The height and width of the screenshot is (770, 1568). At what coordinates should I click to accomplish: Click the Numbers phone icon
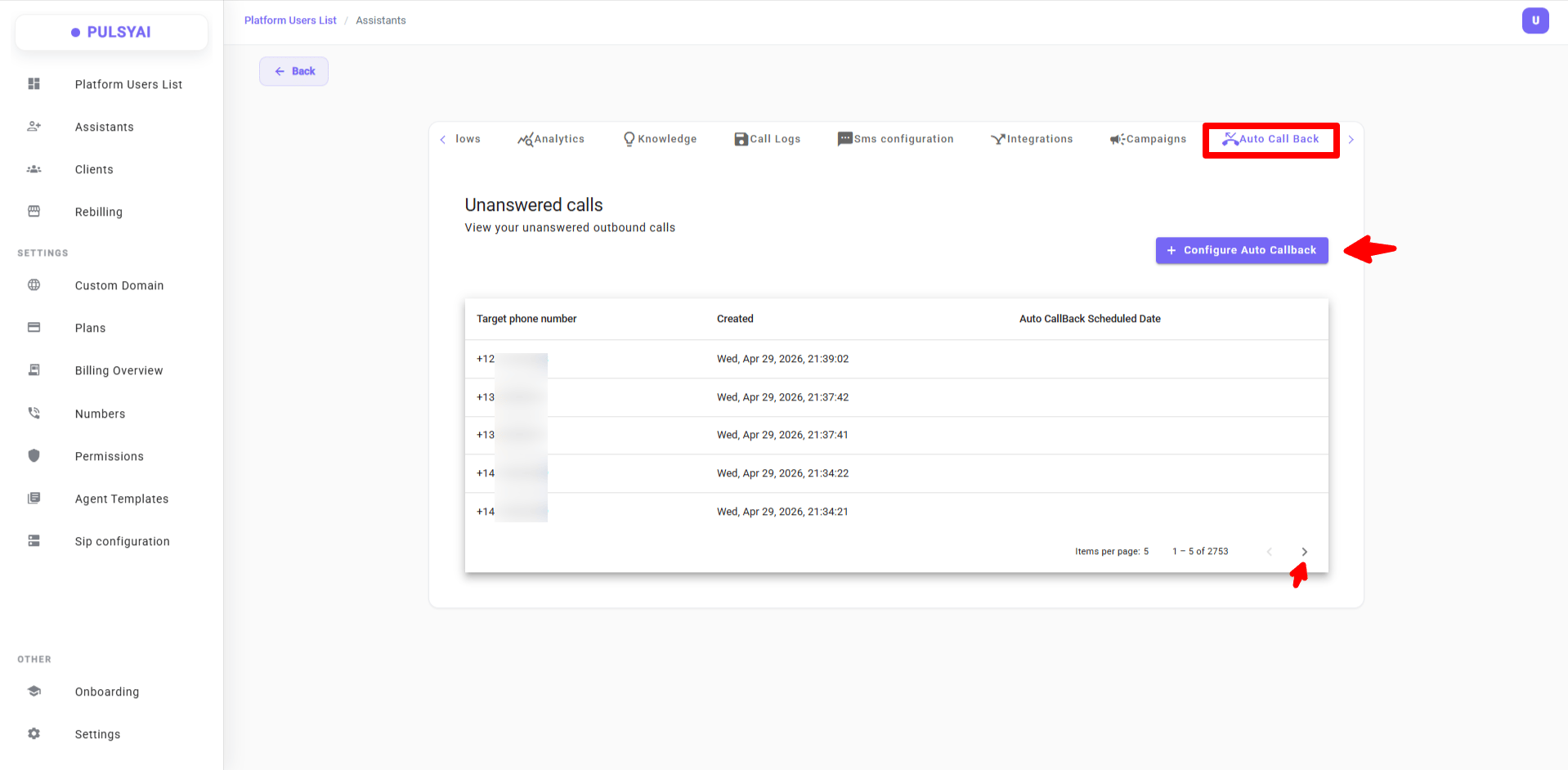click(34, 413)
